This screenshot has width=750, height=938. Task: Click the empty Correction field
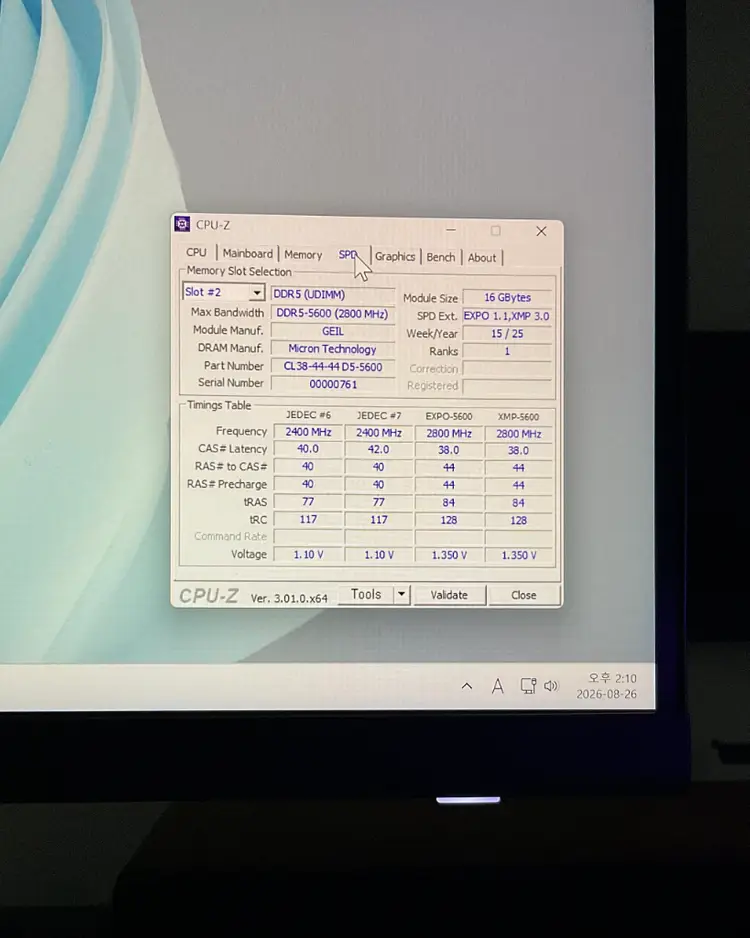(507, 368)
